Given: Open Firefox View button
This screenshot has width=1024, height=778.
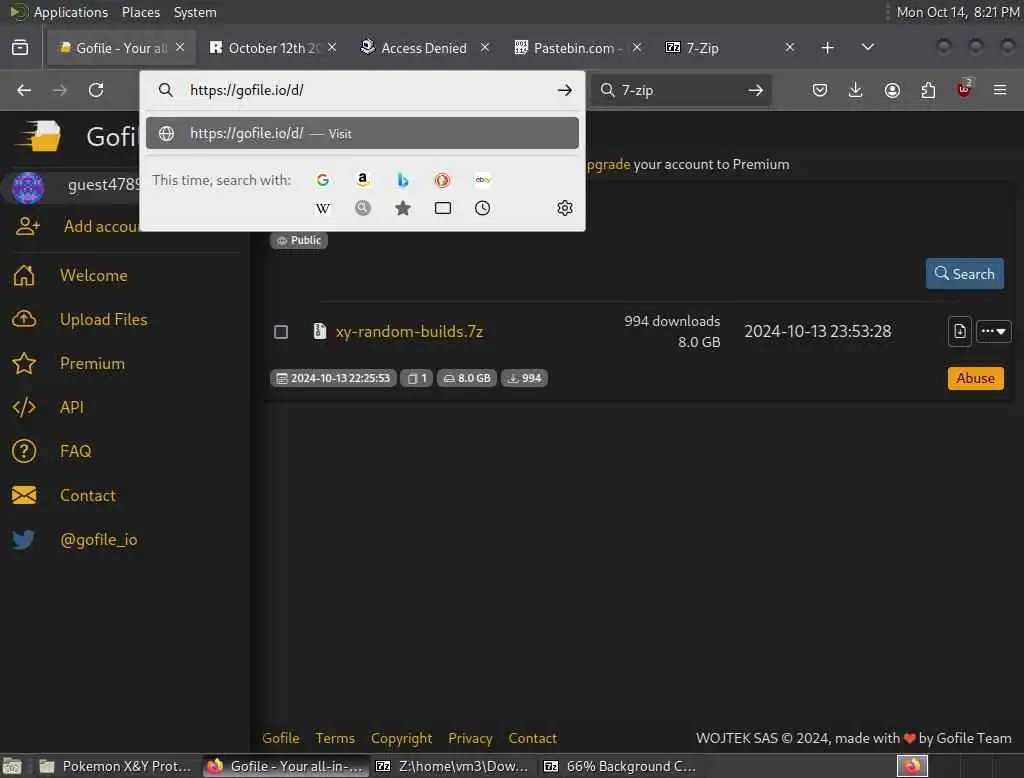Looking at the screenshot, I should (x=20, y=47).
